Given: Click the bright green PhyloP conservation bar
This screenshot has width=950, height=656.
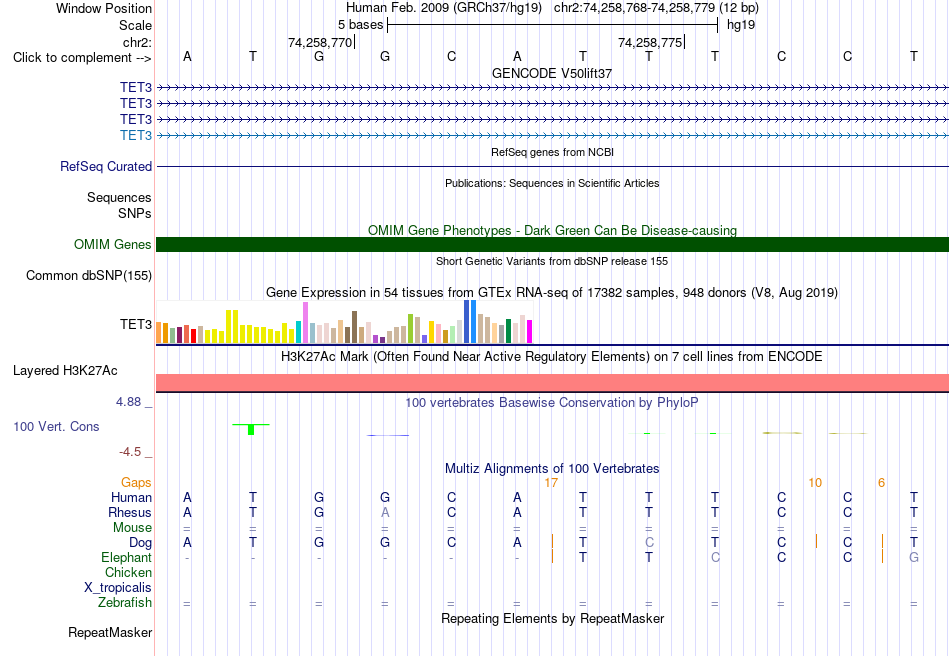Looking at the screenshot, I should [x=251, y=429].
